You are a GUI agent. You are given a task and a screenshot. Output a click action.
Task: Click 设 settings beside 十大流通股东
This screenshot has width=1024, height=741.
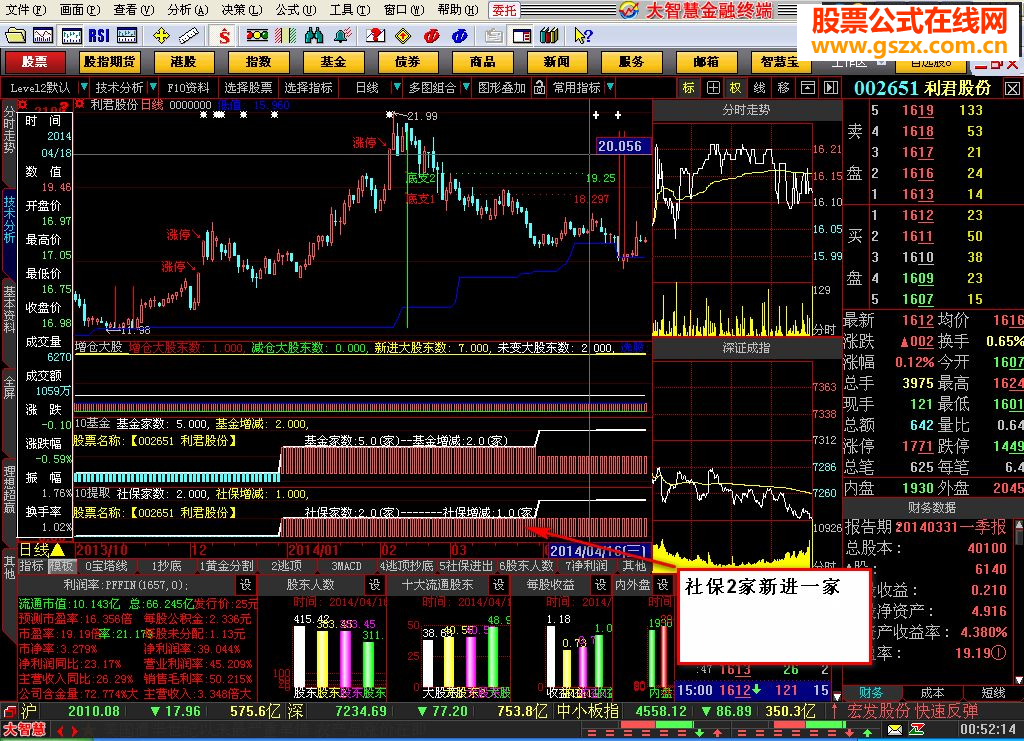click(498, 584)
